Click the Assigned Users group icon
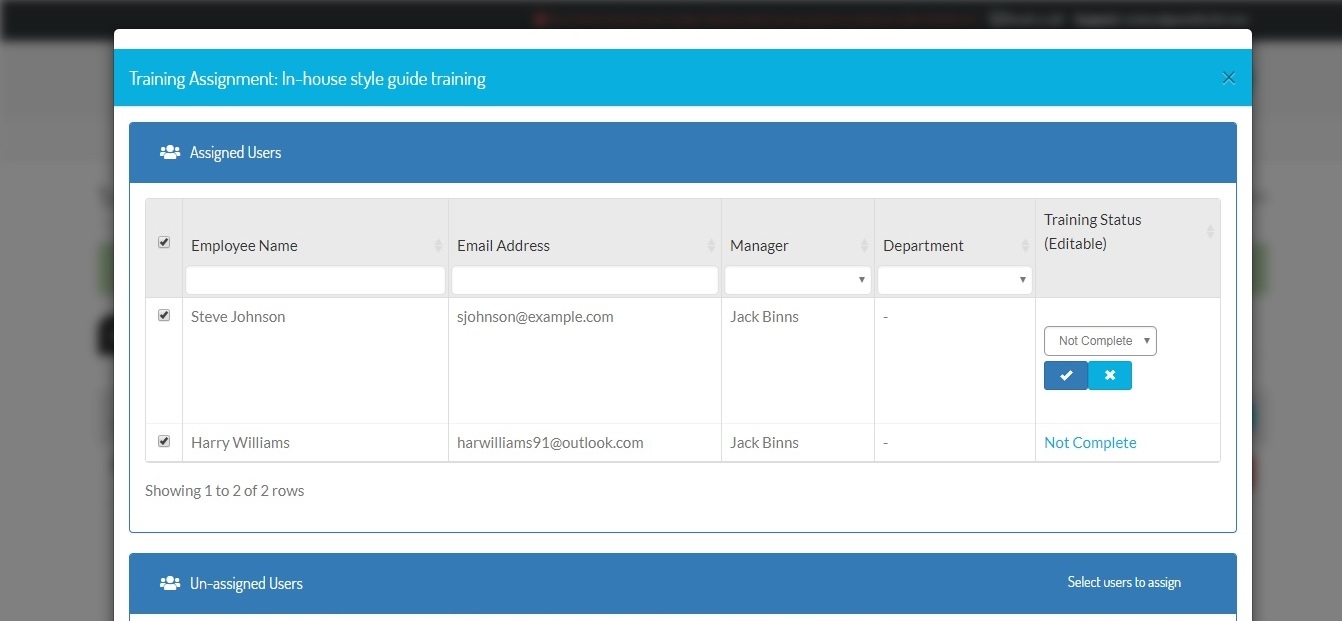Screen dimensions: 1342x621 [x=170, y=153]
